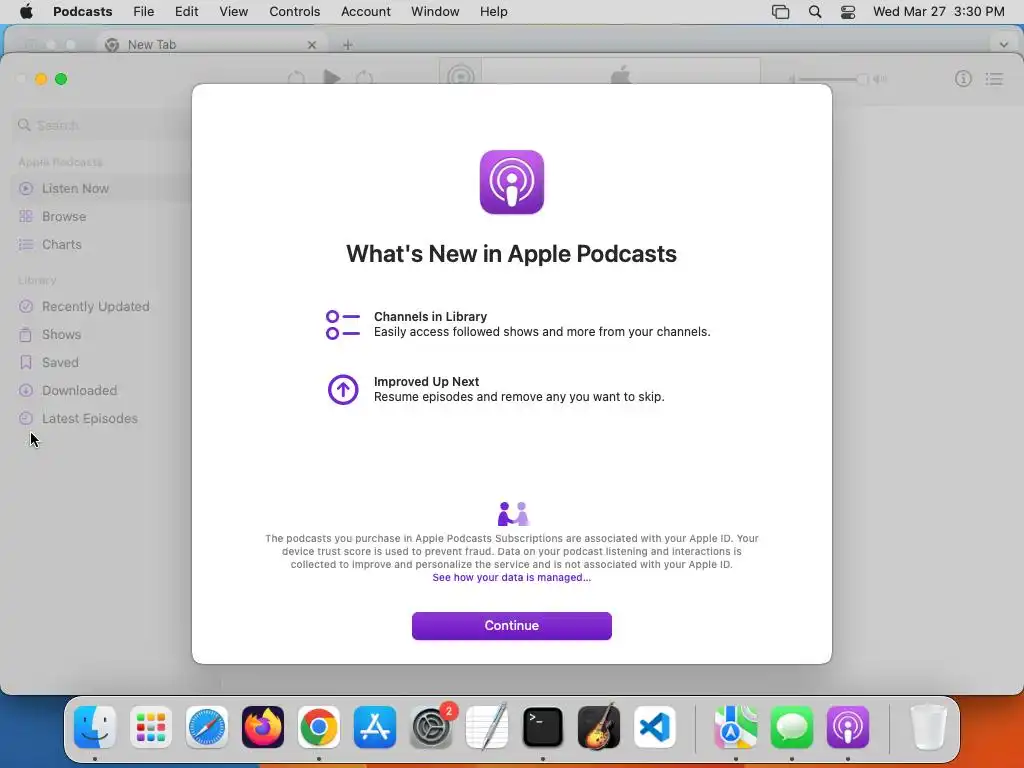
Task: Select Latest Episodes in sidebar
Action: click(x=89, y=419)
